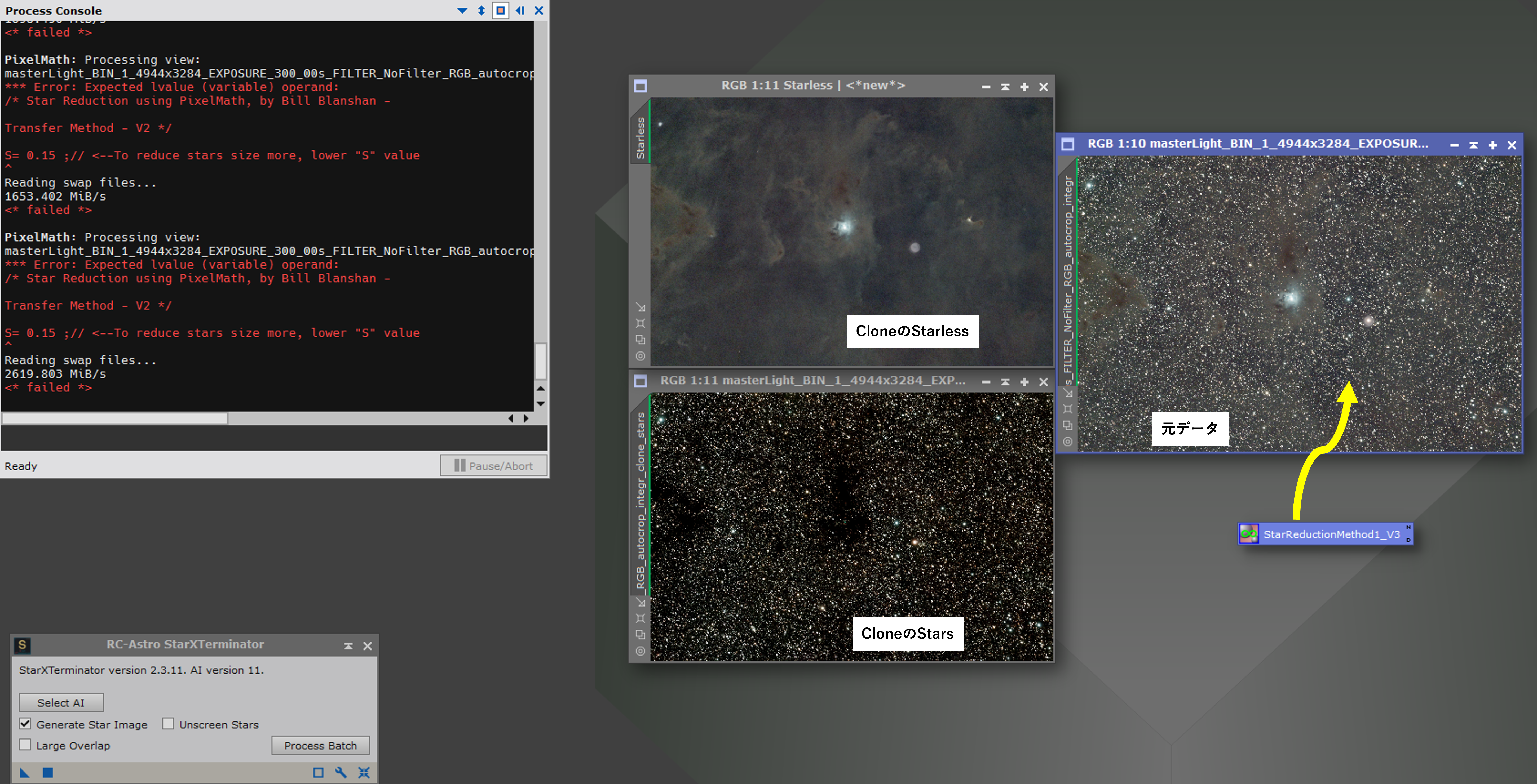Click the Starless window title-bar icon
This screenshot has width=1537, height=784.
coord(640,86)
